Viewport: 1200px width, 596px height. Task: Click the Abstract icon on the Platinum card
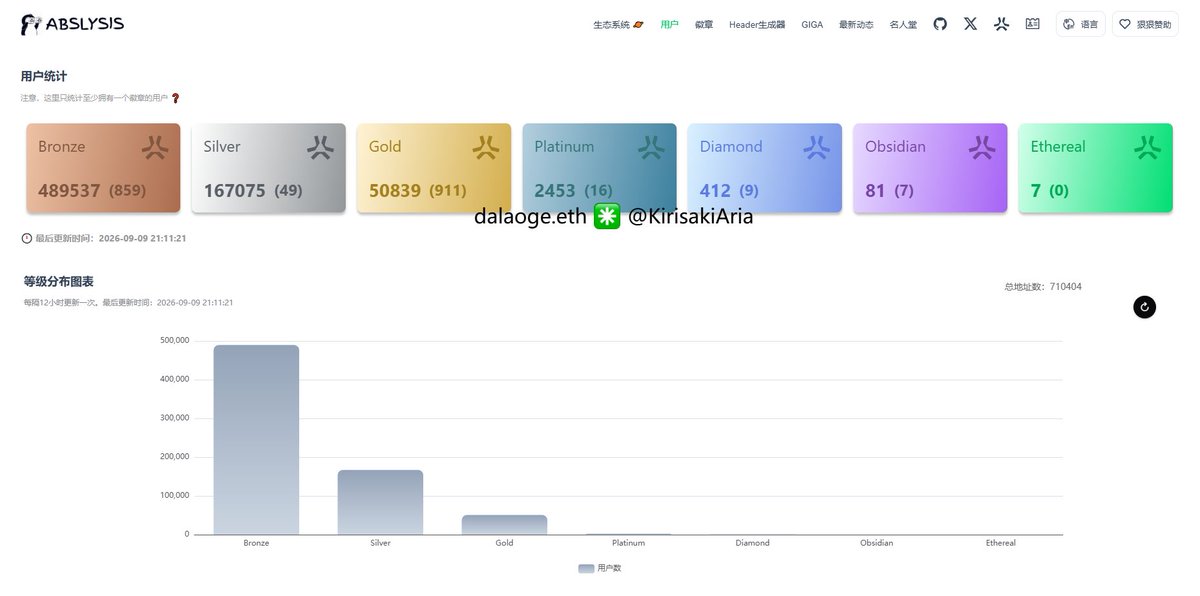point(651,148)
